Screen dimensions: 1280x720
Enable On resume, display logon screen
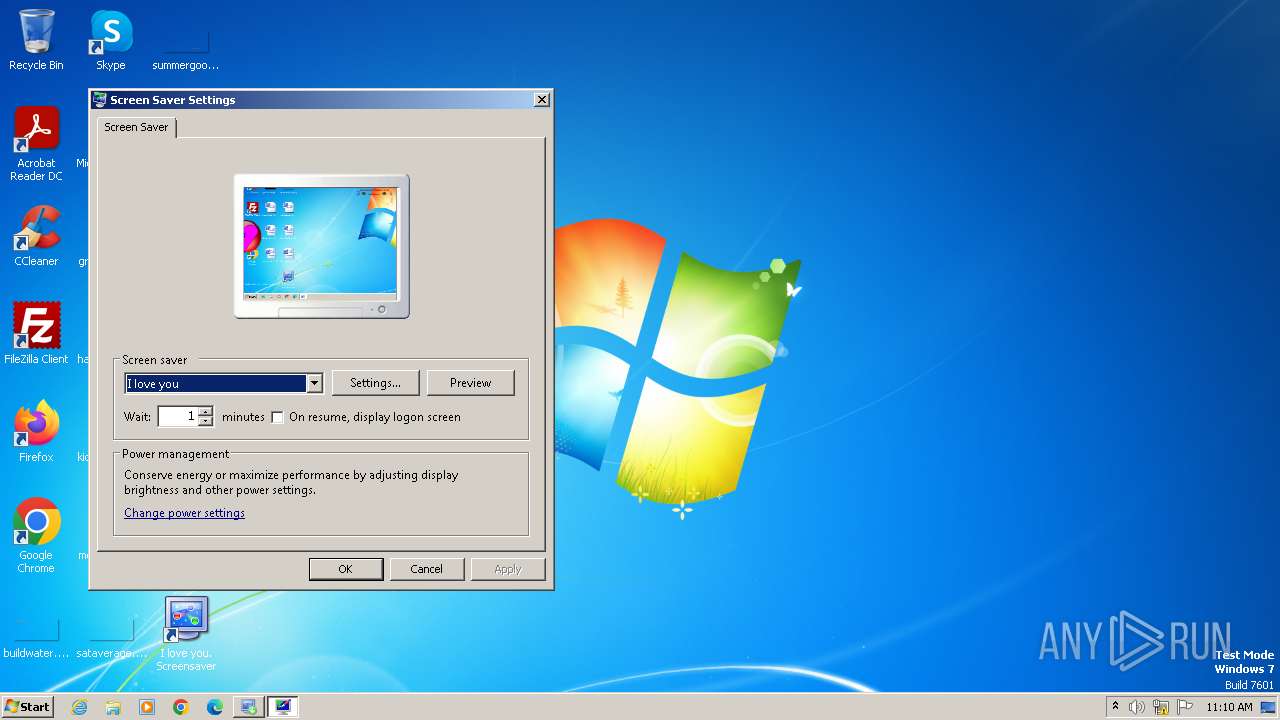point(278,417)
